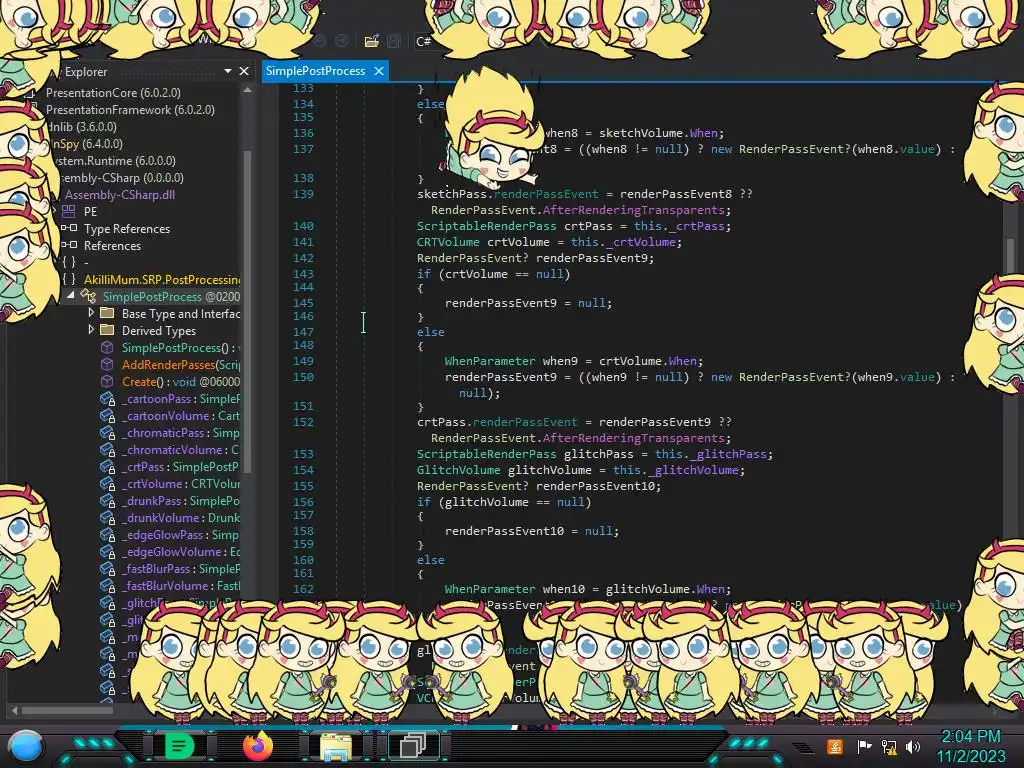
Task: Select the _chromaticVolume field
Action: pyautogui.click(x=180, y=449)
